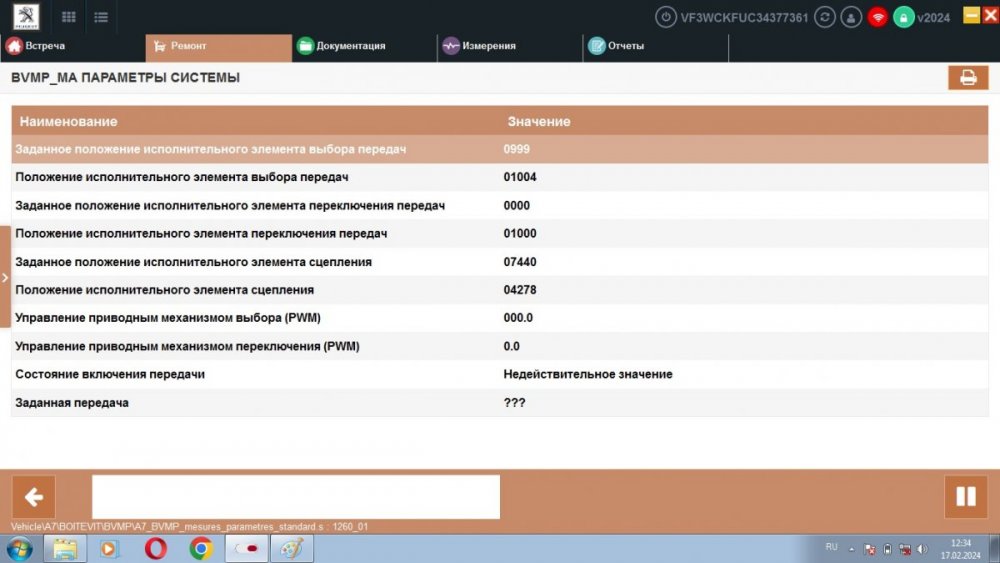Click the BVMP_MA ПАРАМЕТРЫ СИСТЕМЫ title

pos(126,78)
